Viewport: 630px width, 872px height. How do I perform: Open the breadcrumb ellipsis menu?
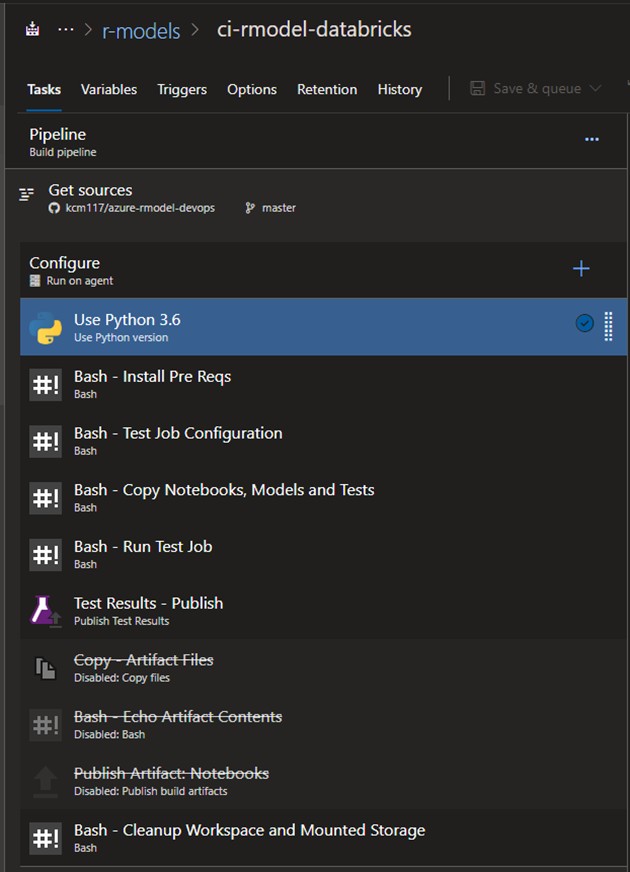tap(66, 29)
